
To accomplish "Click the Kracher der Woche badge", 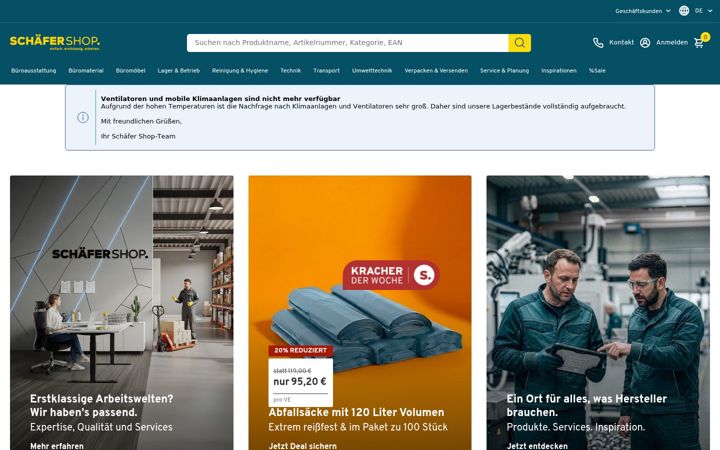I will pyautogui.click(x=391, y=275).
